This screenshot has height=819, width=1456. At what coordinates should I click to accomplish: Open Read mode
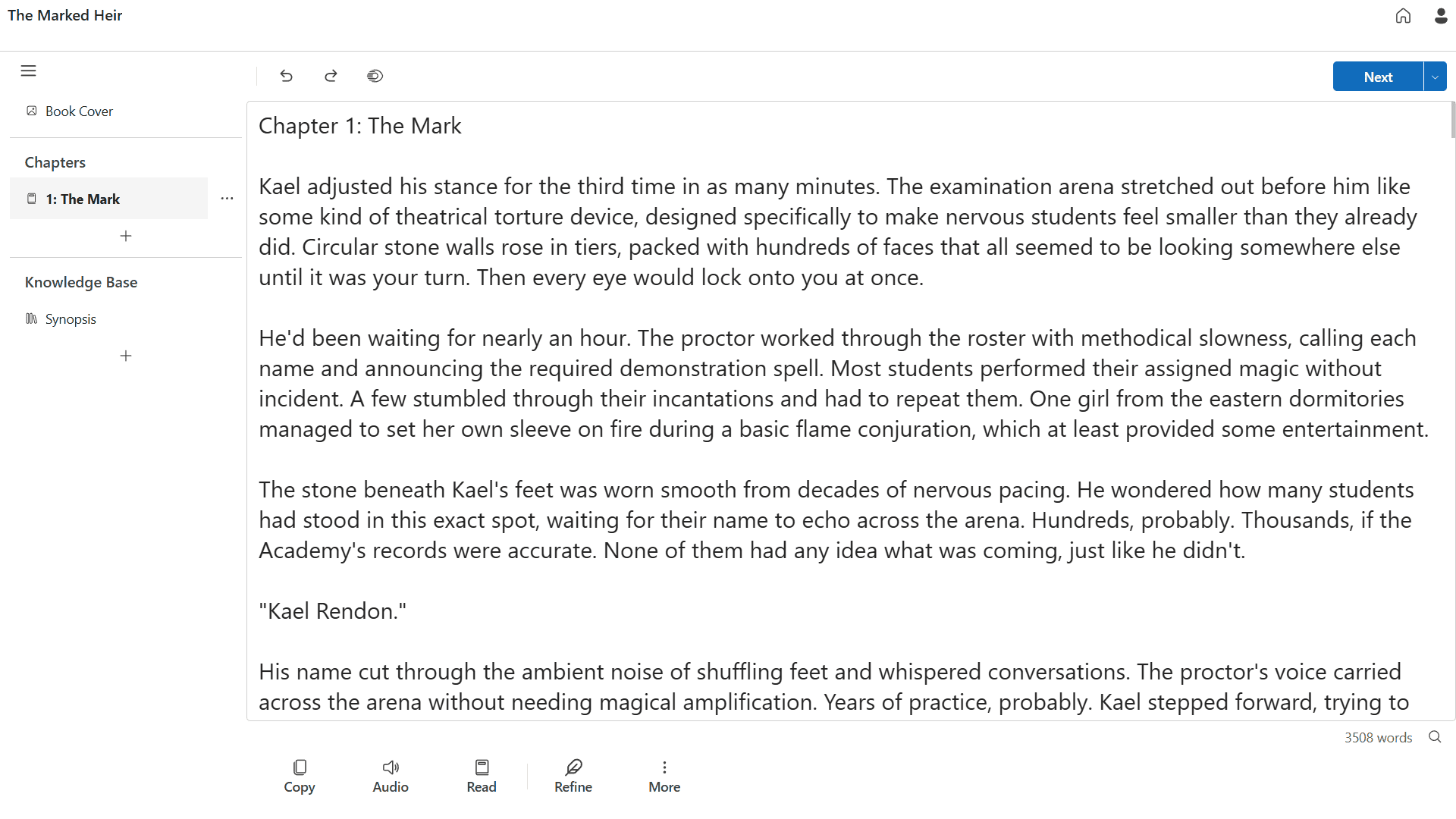click(482, 777)
